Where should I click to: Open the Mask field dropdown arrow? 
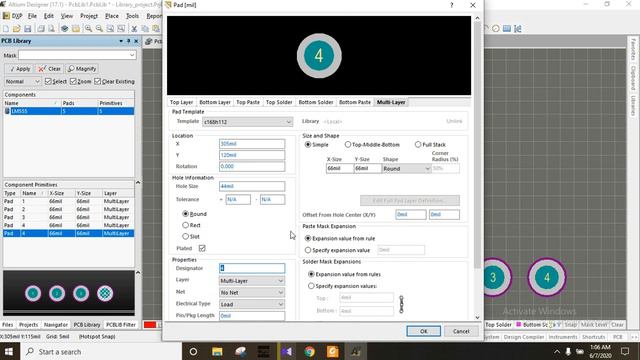point(132,55)
